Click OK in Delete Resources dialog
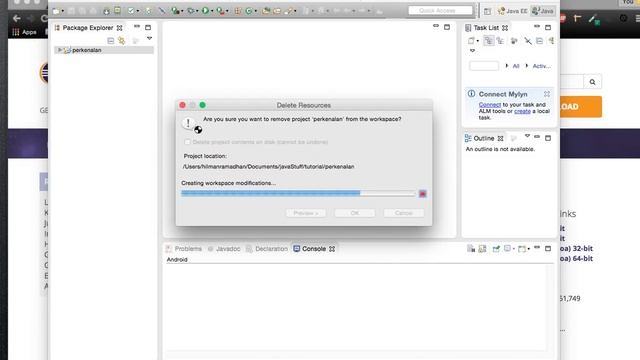 pos(355,213)
